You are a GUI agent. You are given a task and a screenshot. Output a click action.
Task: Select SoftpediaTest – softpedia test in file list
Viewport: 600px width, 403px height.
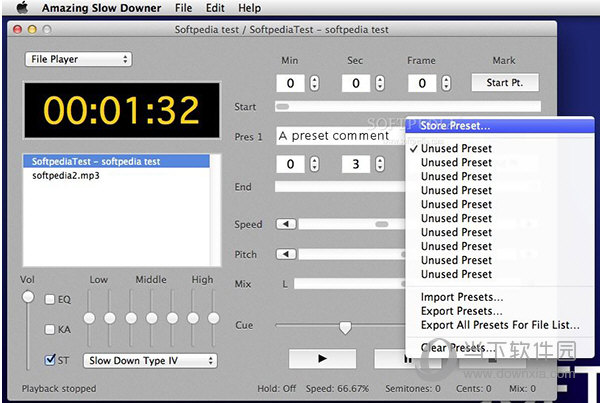[x=116, y=162]
